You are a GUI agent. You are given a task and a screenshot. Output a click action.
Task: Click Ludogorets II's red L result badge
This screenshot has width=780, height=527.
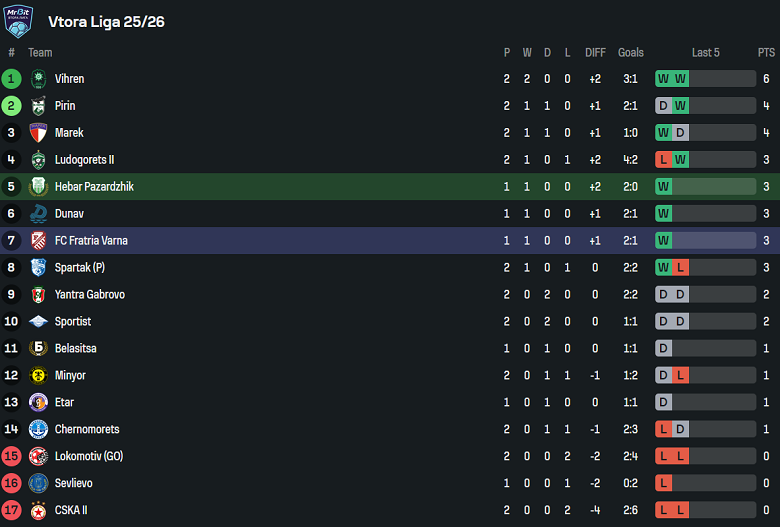(663, 160)
